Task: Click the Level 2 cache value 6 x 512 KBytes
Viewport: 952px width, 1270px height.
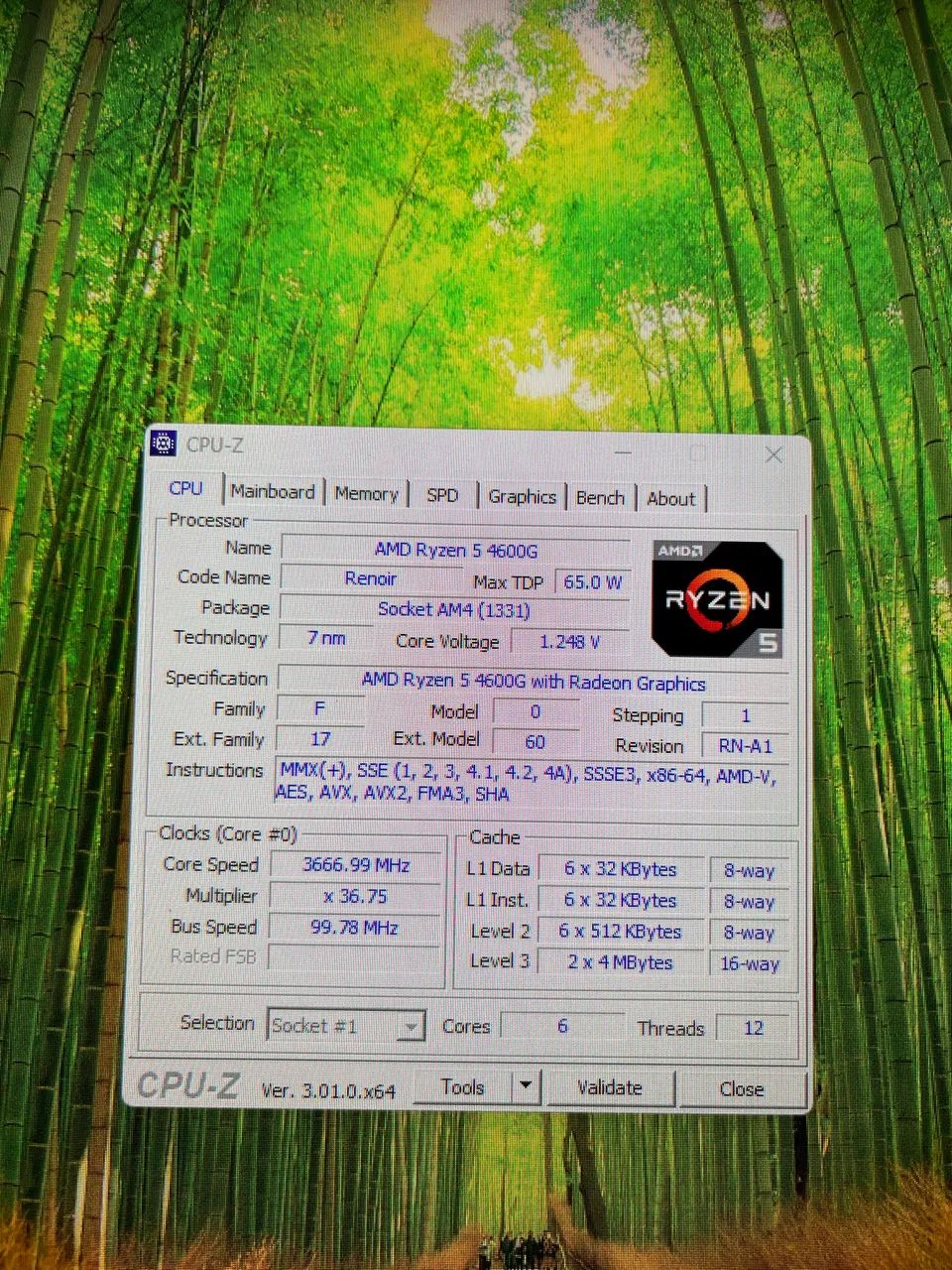Action: click(x=620, y=932)
